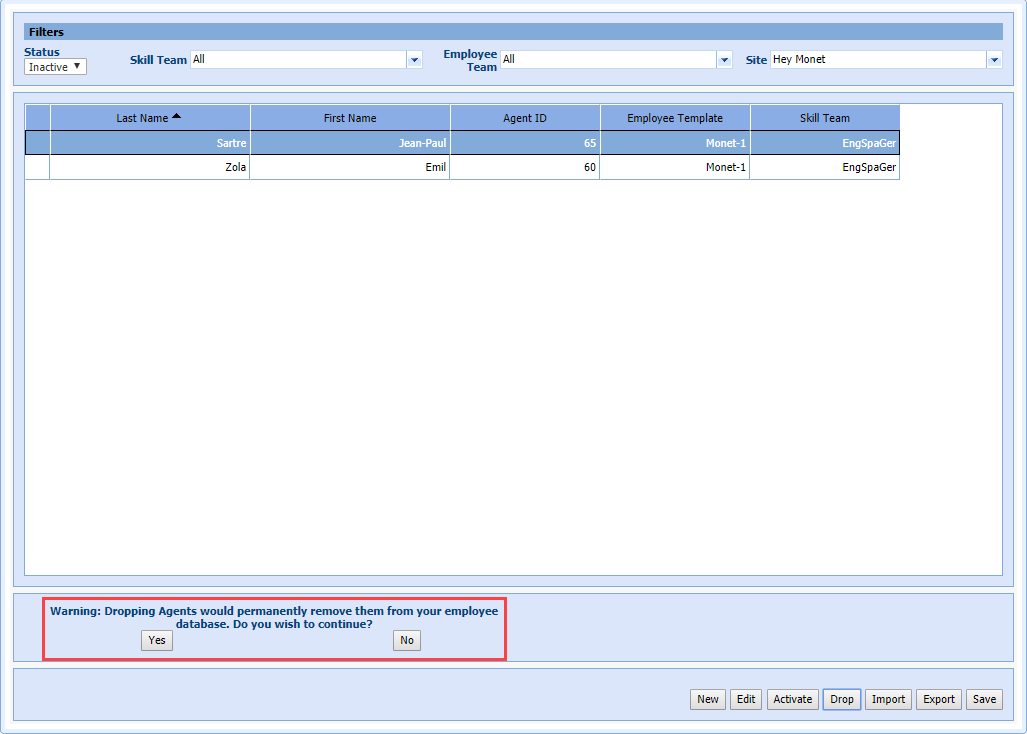This screenshot has width=1027, height=734.
Task: Click the Import button
Action: coord(888,700)
